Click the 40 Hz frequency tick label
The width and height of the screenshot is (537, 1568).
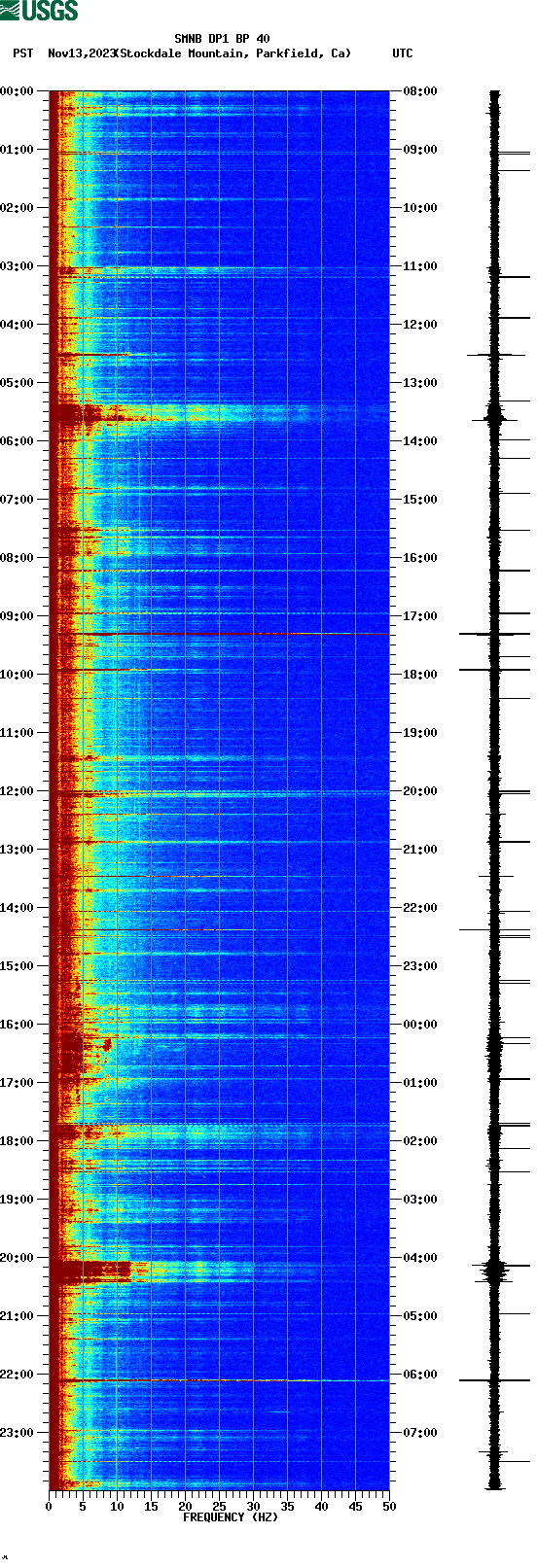[321, 1507]
